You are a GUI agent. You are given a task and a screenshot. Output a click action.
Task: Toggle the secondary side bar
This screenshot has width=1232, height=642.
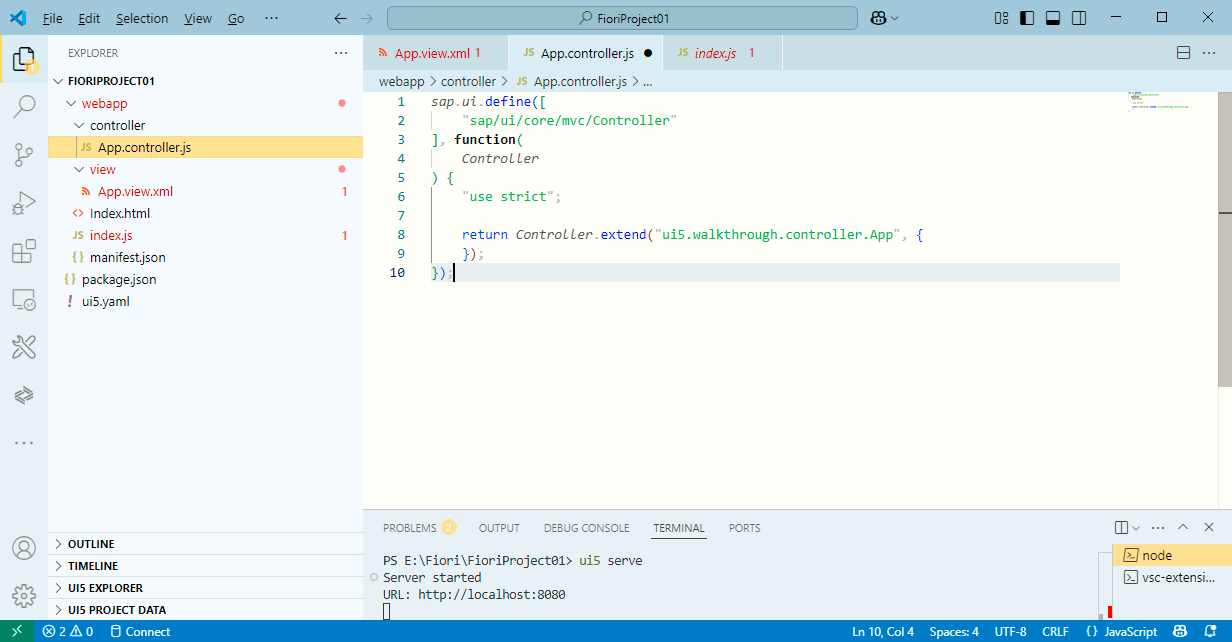tap(1079, 18)
